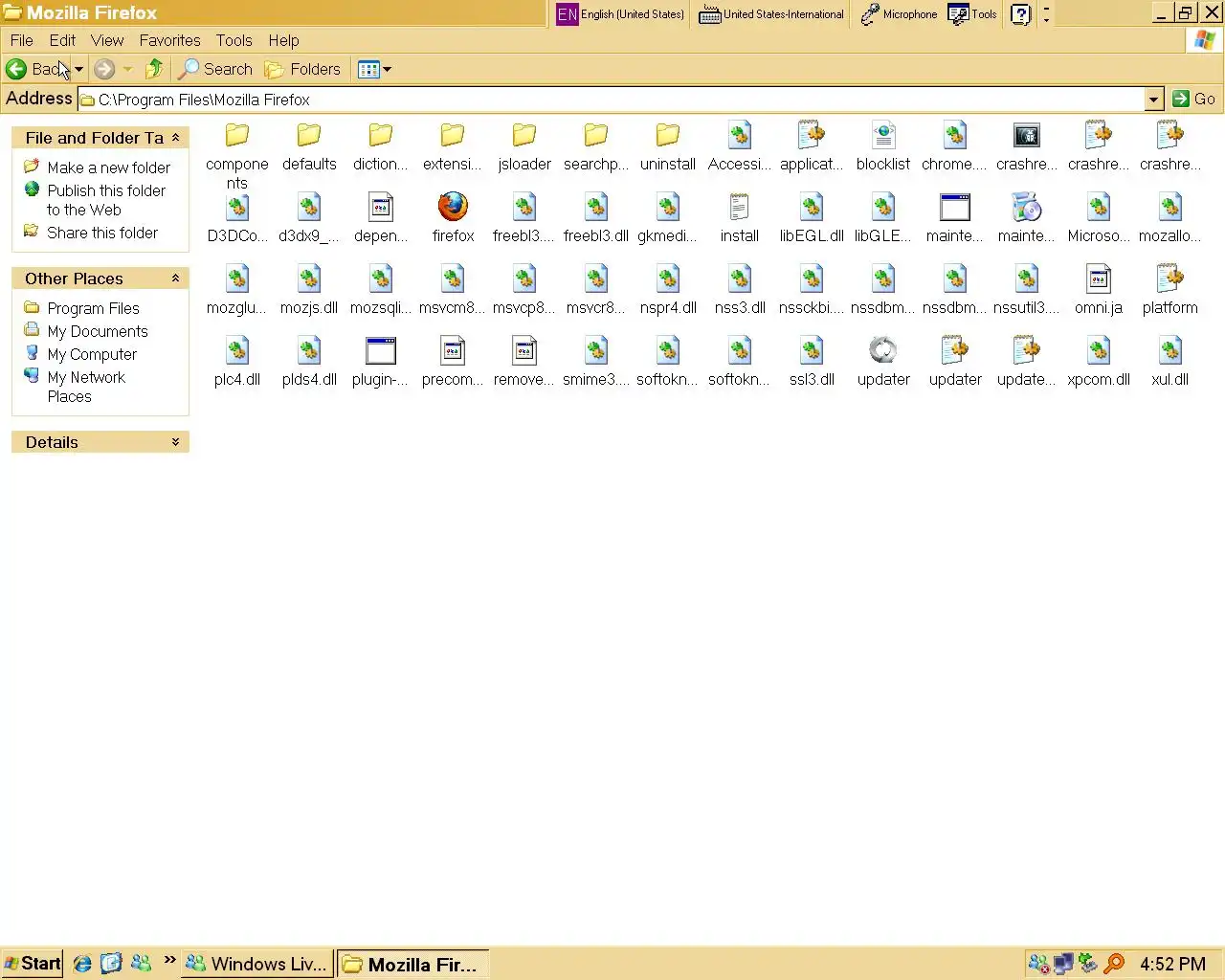1225x980 pixels.
Task: Open the Back history dropdown arrow
Action: [78, 69]
